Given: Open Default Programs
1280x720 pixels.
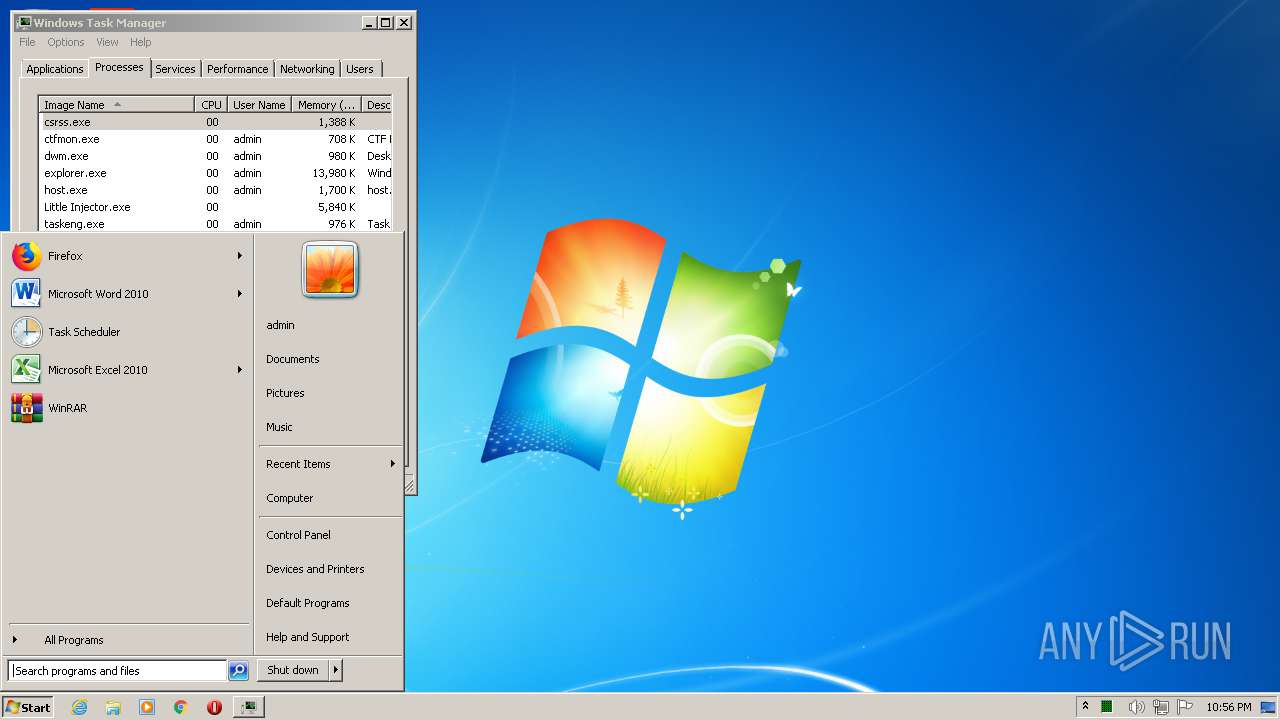Looking at the screenshot, I should [x=308, y=603].
